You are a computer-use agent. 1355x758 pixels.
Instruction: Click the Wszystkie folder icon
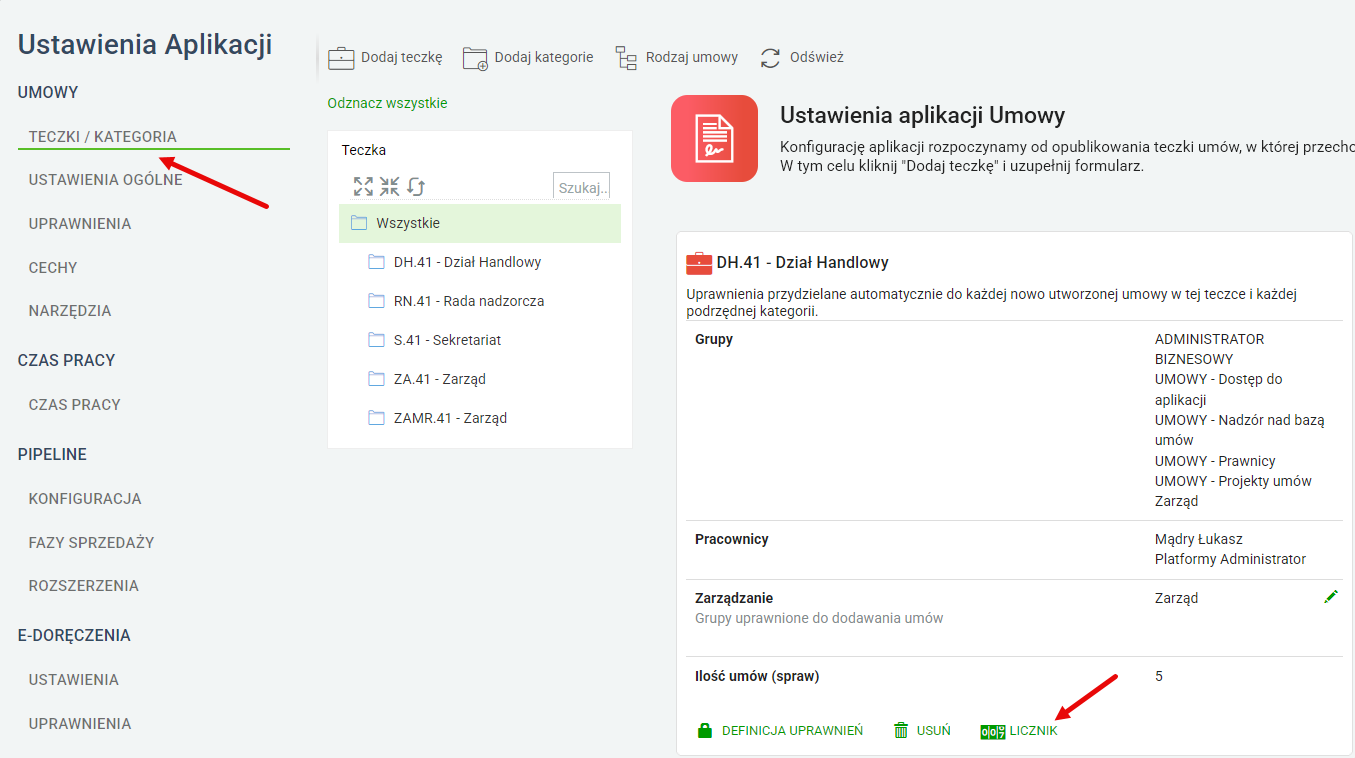pyautogui.click(x=359, y=223)
